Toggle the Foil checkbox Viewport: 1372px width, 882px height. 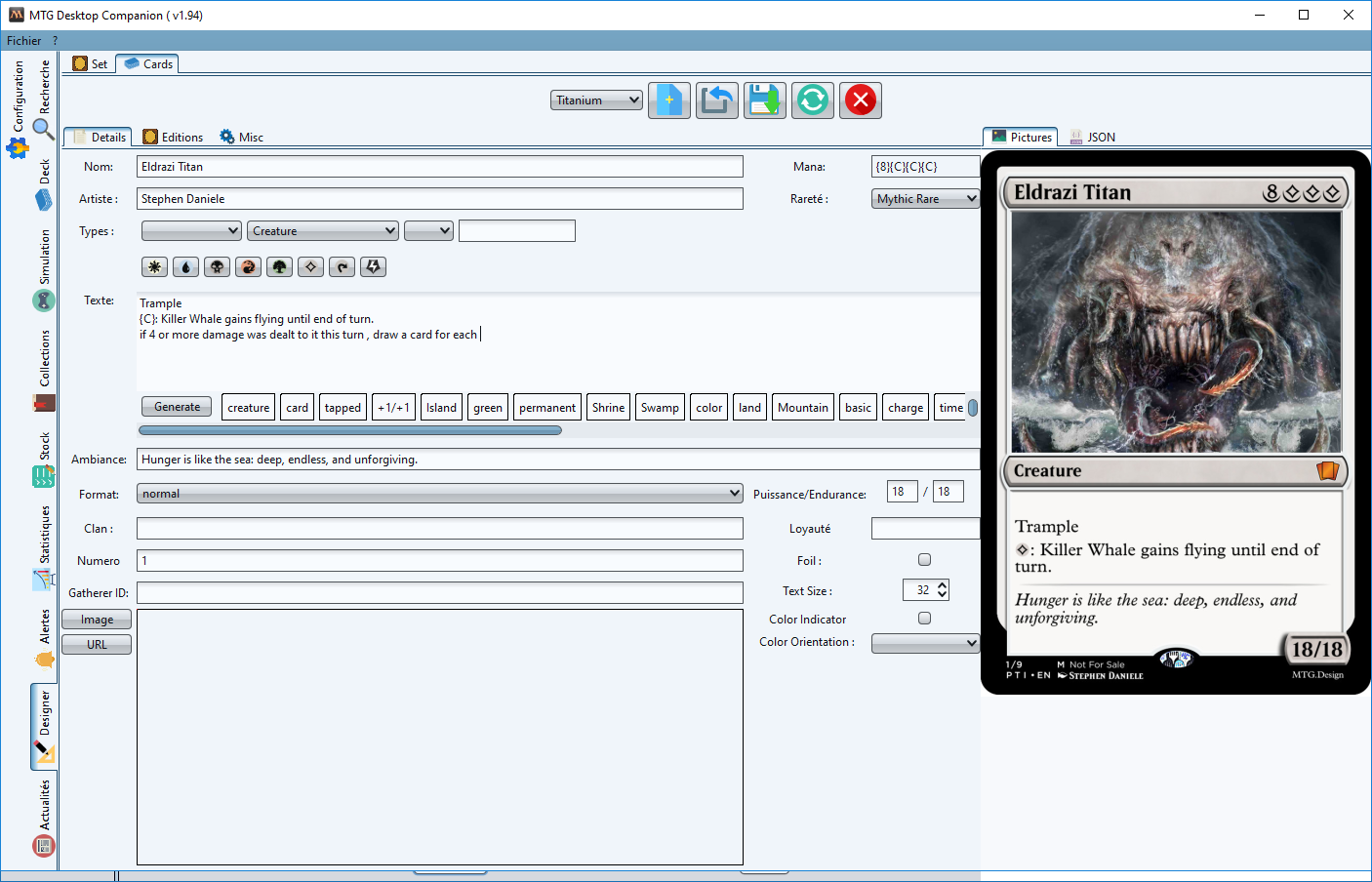click(924, 560)
